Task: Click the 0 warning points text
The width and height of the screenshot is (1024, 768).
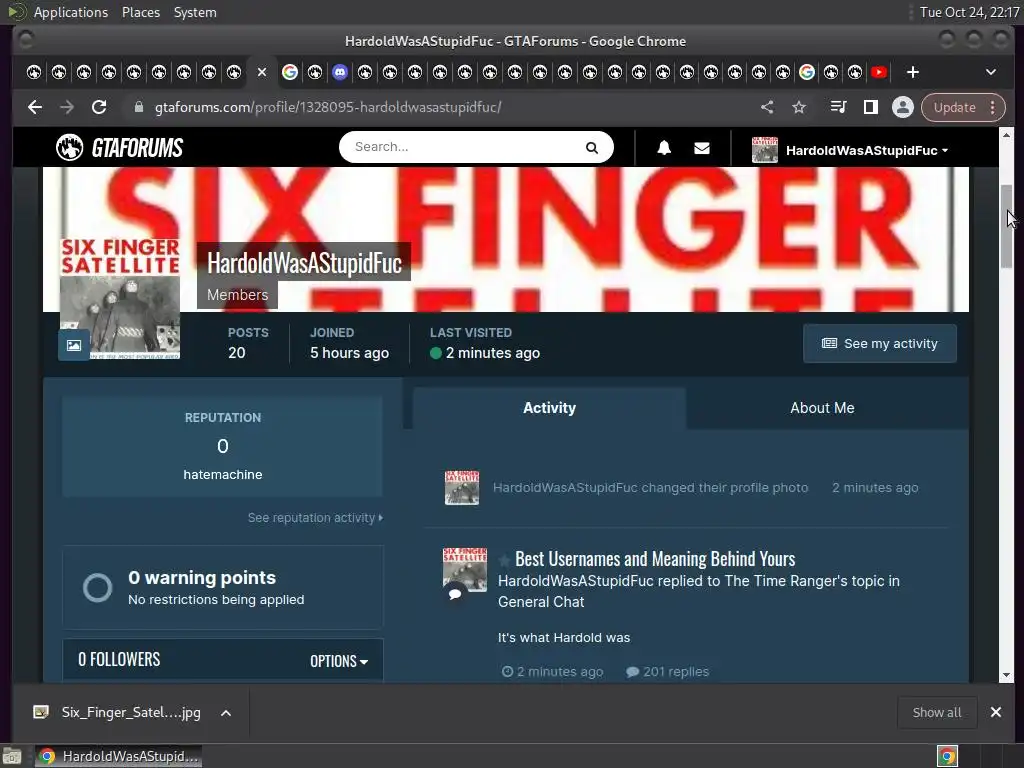Action: coord(202,577)
